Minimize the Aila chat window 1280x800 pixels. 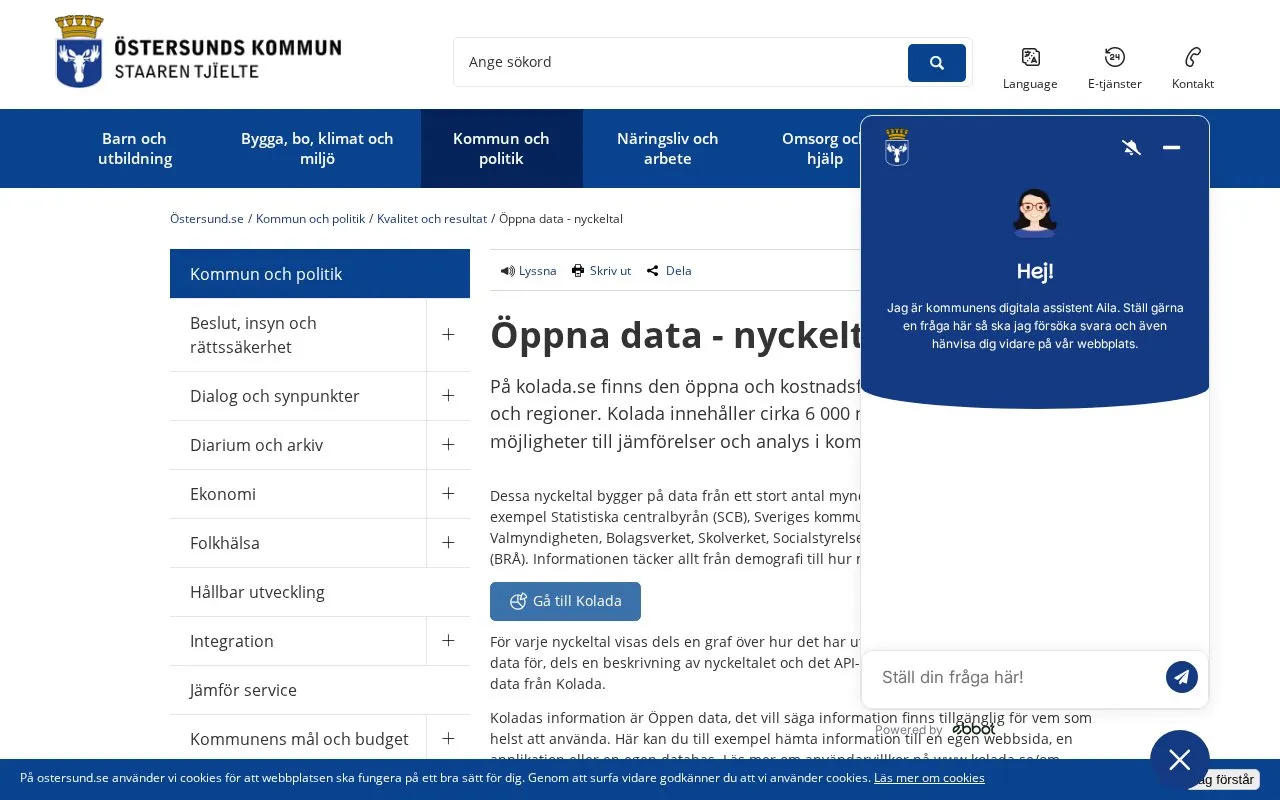click(x=1172, y=148)
